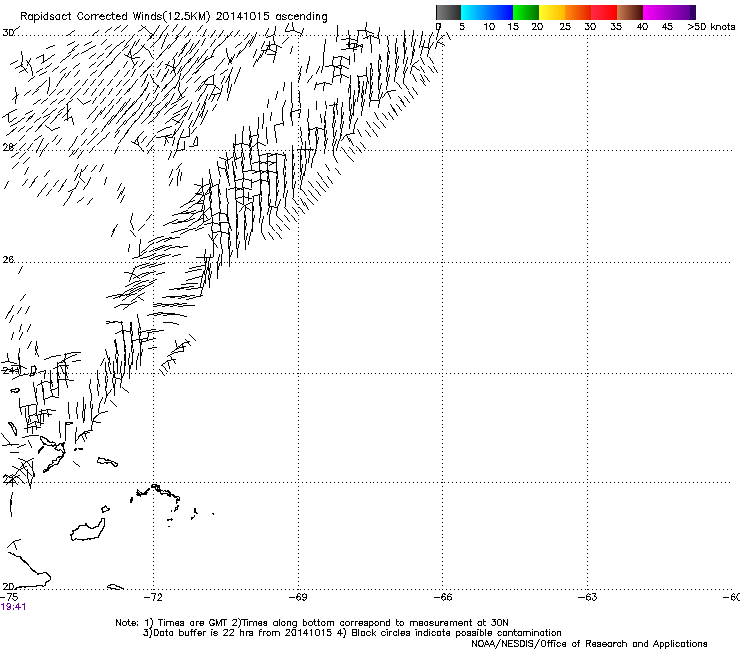Click the 'Data buffer is 22 hrs' note line

(352, 633)
